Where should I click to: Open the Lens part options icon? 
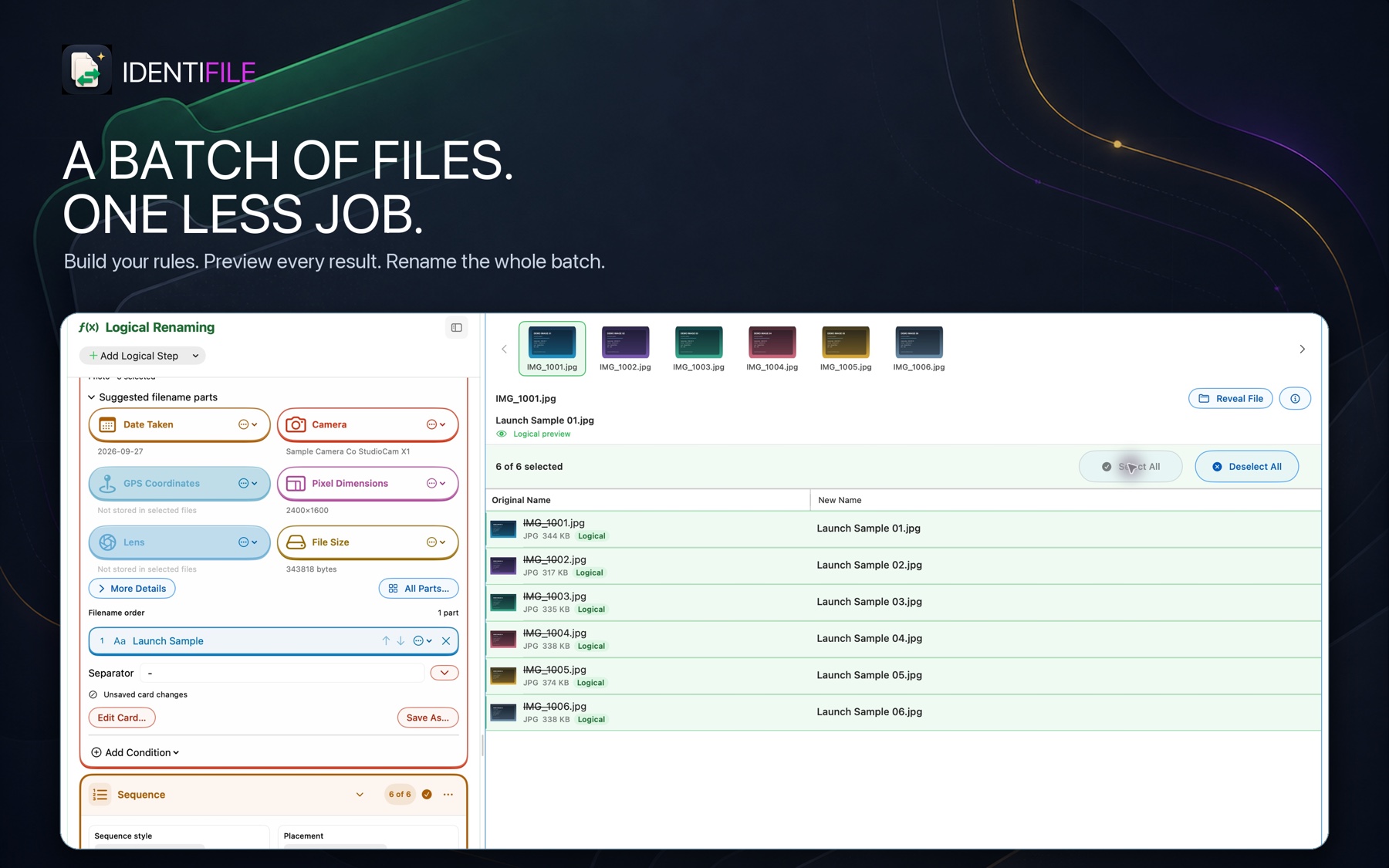coord(248,542)
